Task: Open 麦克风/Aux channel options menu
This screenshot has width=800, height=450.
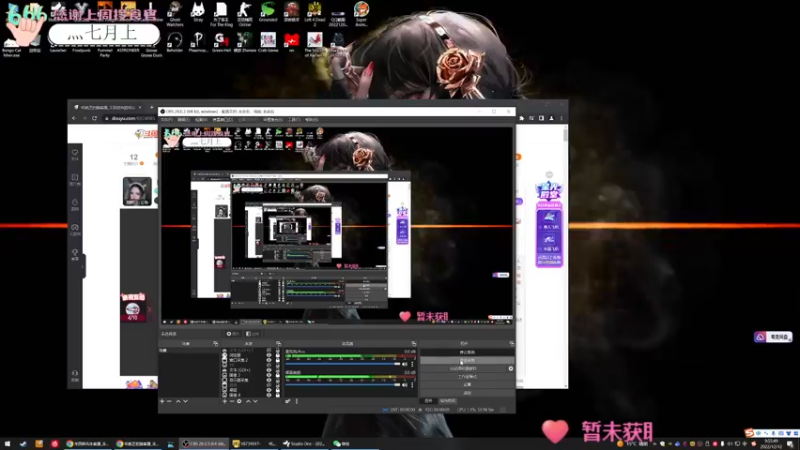Action: coord(412,364)
